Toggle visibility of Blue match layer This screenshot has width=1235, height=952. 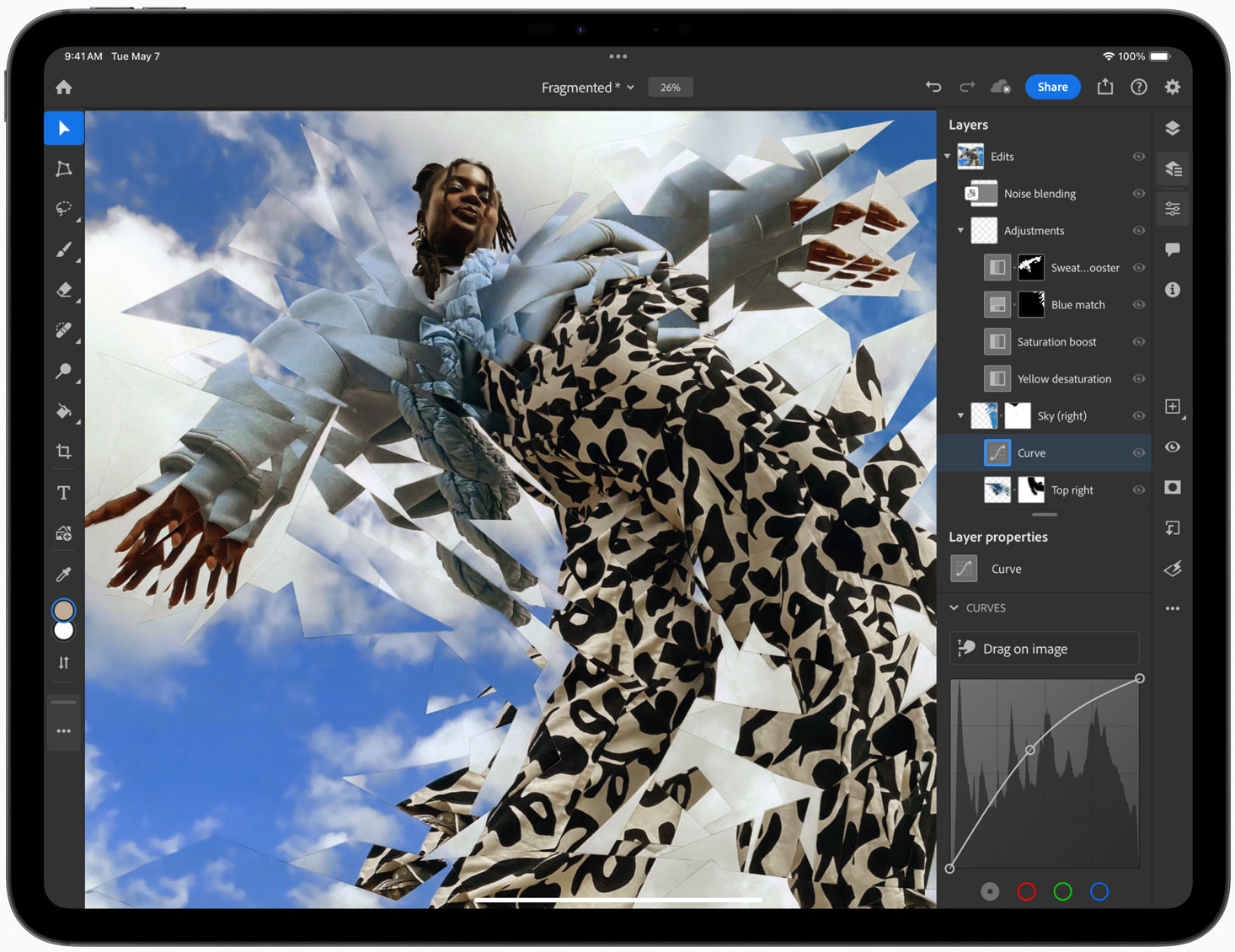coord(1138,305)
